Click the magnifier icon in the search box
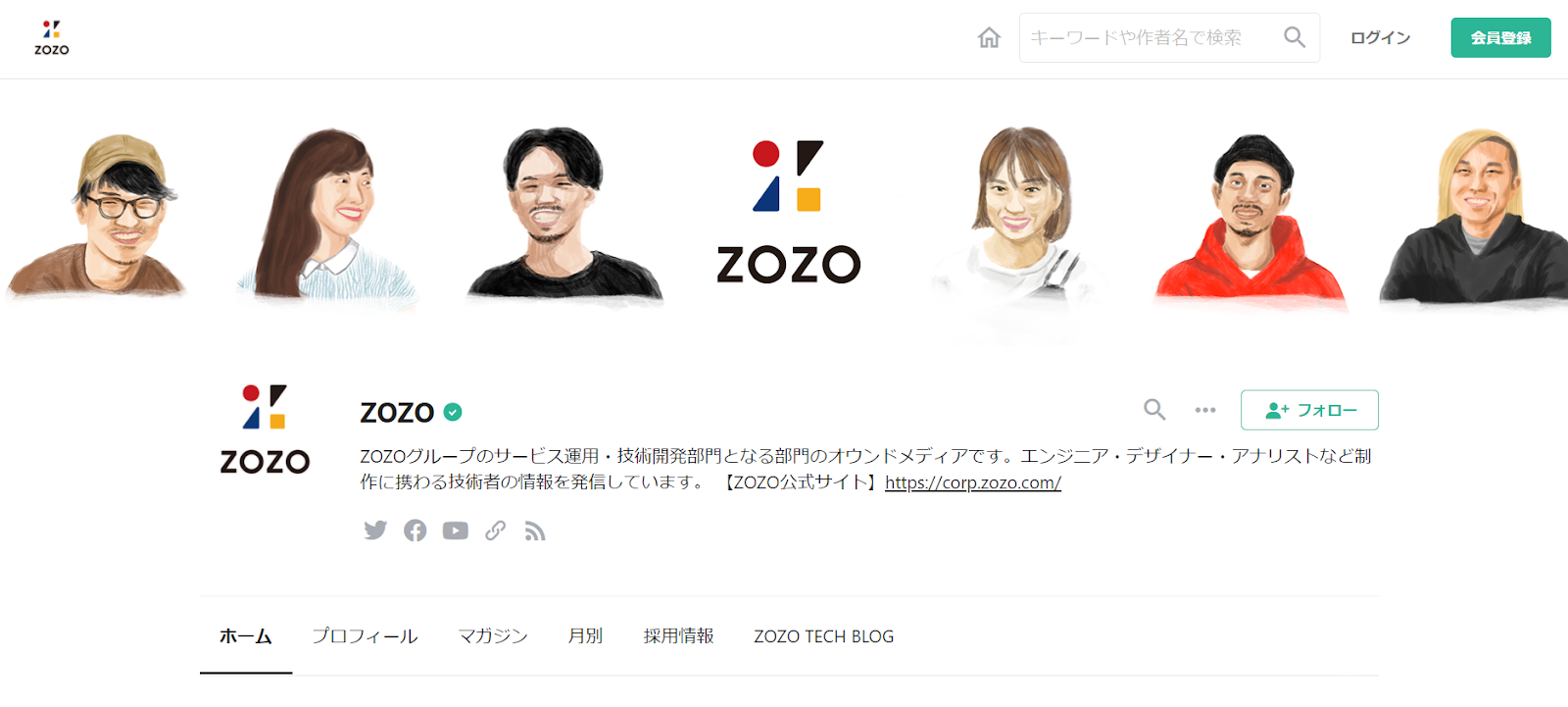This screenshot has width=1568, height=707. (x=1295, y=37)
